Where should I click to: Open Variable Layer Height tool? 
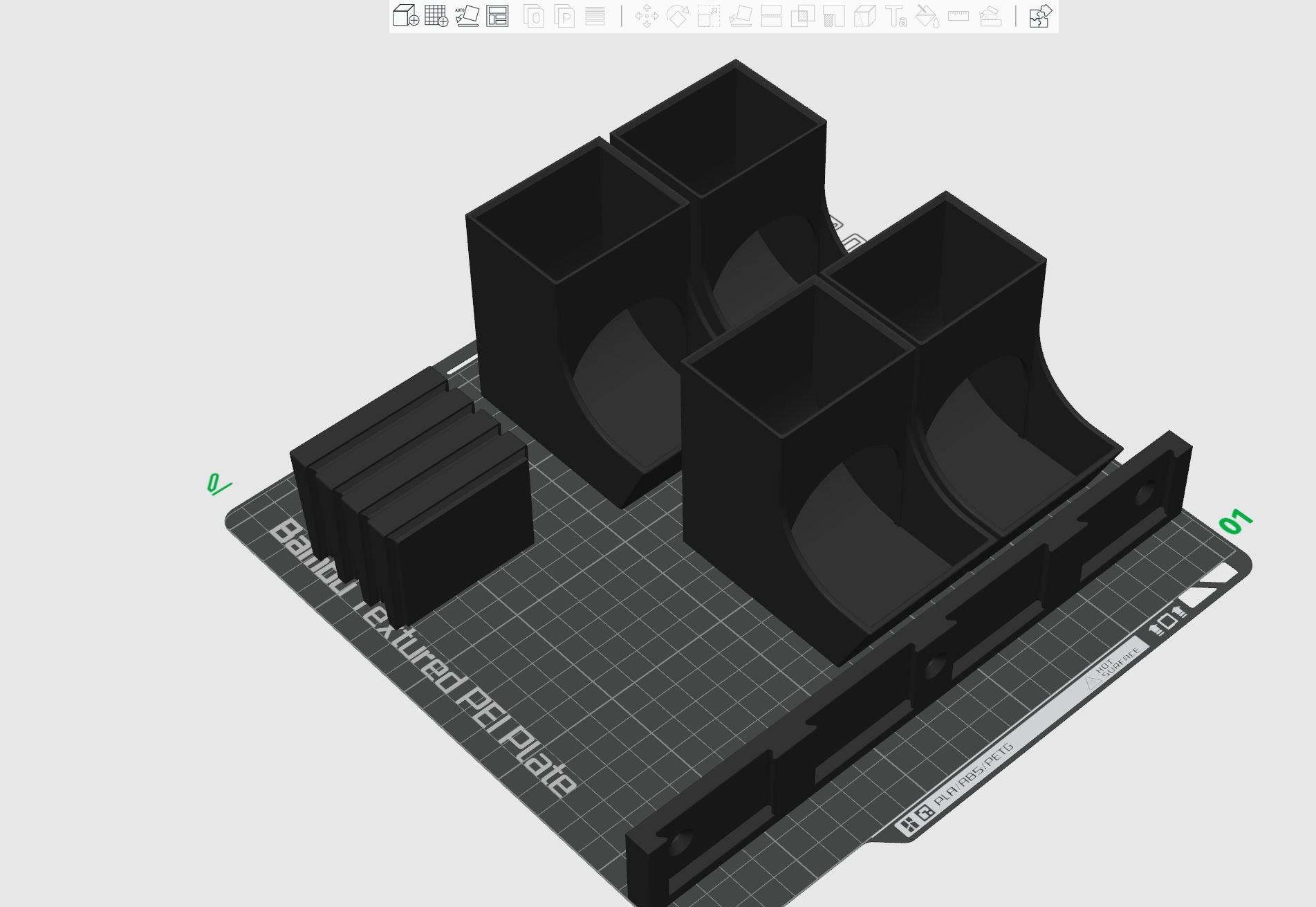tap(595, 16)
